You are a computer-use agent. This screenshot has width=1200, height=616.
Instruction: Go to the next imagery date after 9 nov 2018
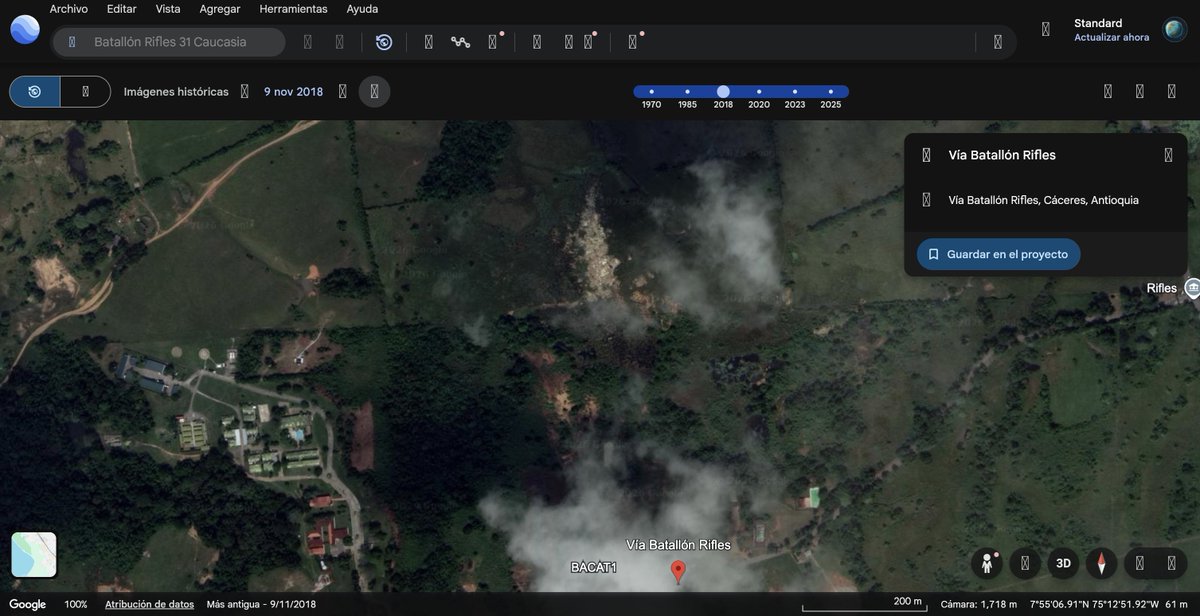tap(342, 91)
